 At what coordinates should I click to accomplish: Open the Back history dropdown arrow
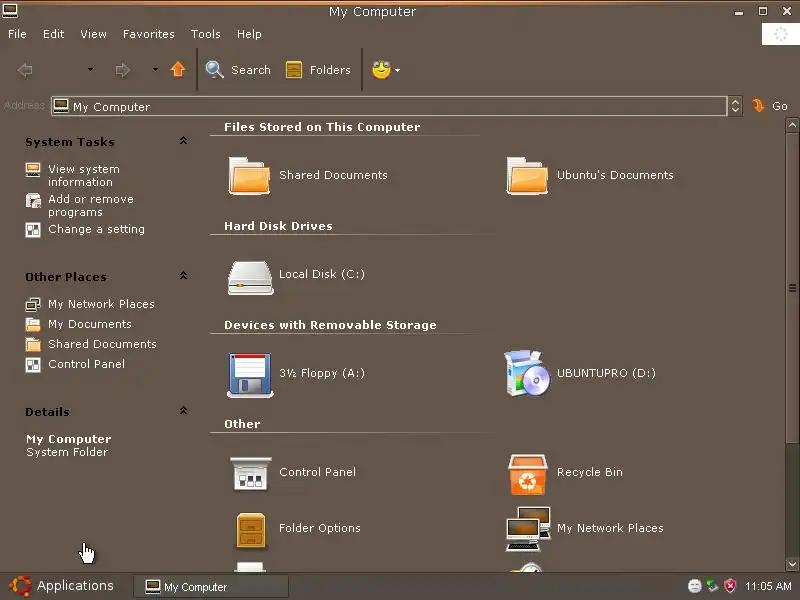coord(90,69)
